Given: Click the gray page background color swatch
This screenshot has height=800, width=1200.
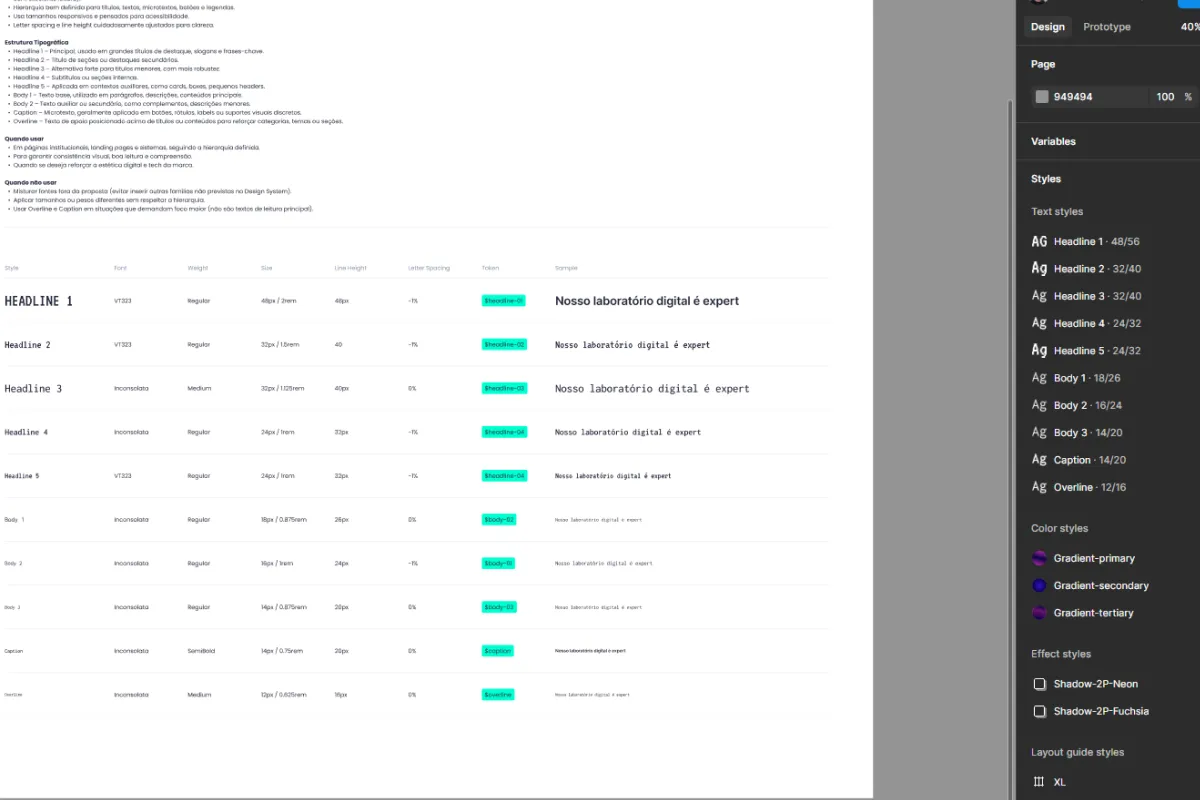Looking at the screenshot, I should pyautogui.click(x=1041, y=96).
